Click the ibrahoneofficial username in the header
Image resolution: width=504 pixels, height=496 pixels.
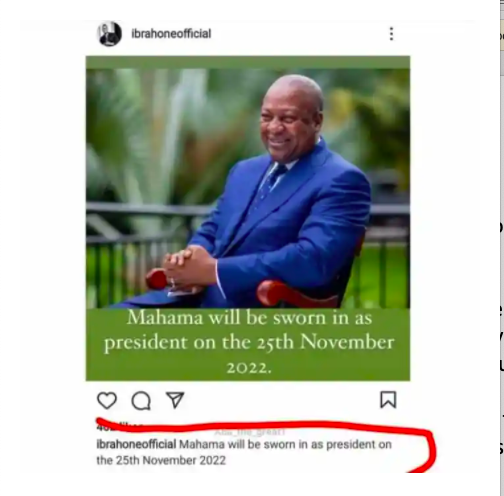point(171,34)
